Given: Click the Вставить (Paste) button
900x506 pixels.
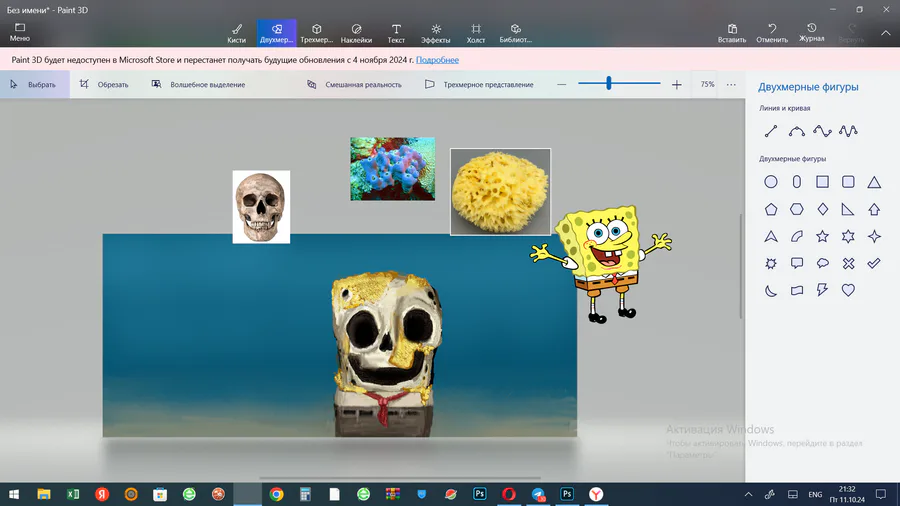Looking at the screenshot, I should point(732,33).
